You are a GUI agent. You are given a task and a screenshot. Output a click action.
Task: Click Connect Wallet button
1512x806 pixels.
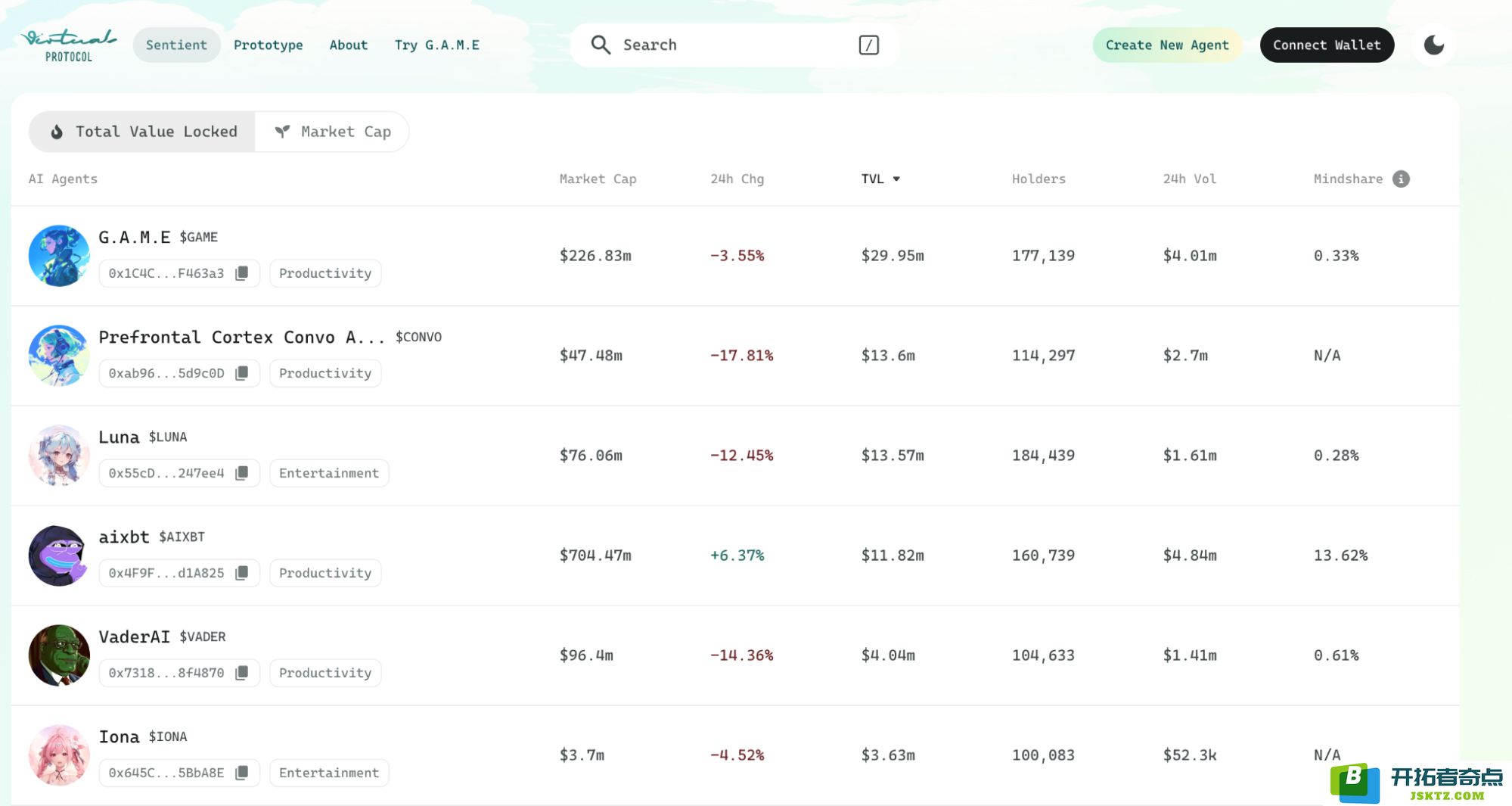click(x=1327, y=45)
